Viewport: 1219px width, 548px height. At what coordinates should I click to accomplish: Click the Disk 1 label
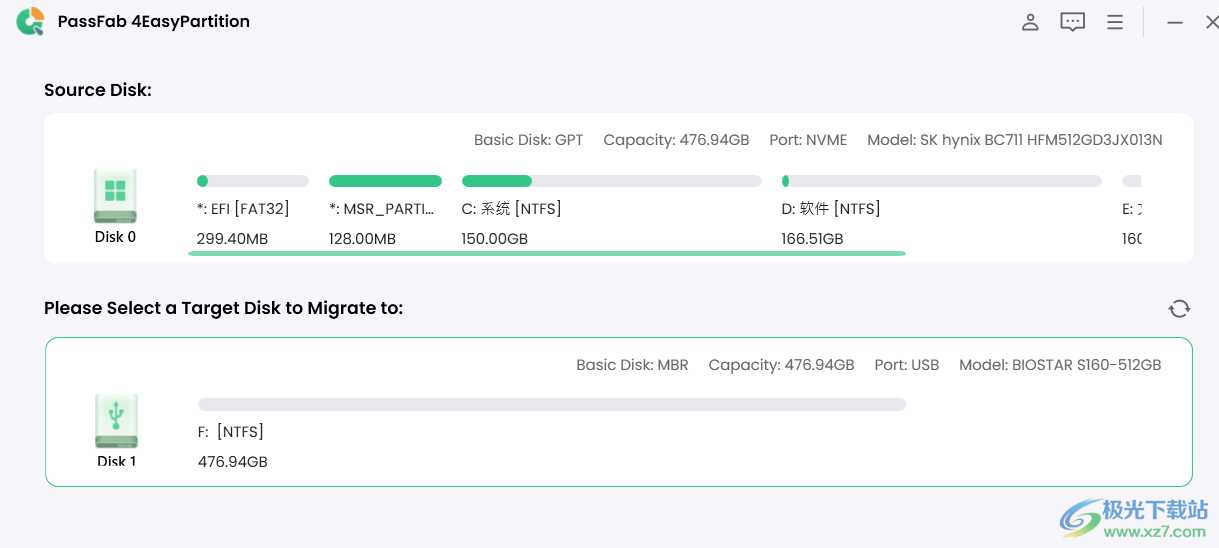[x=116, y=461]
